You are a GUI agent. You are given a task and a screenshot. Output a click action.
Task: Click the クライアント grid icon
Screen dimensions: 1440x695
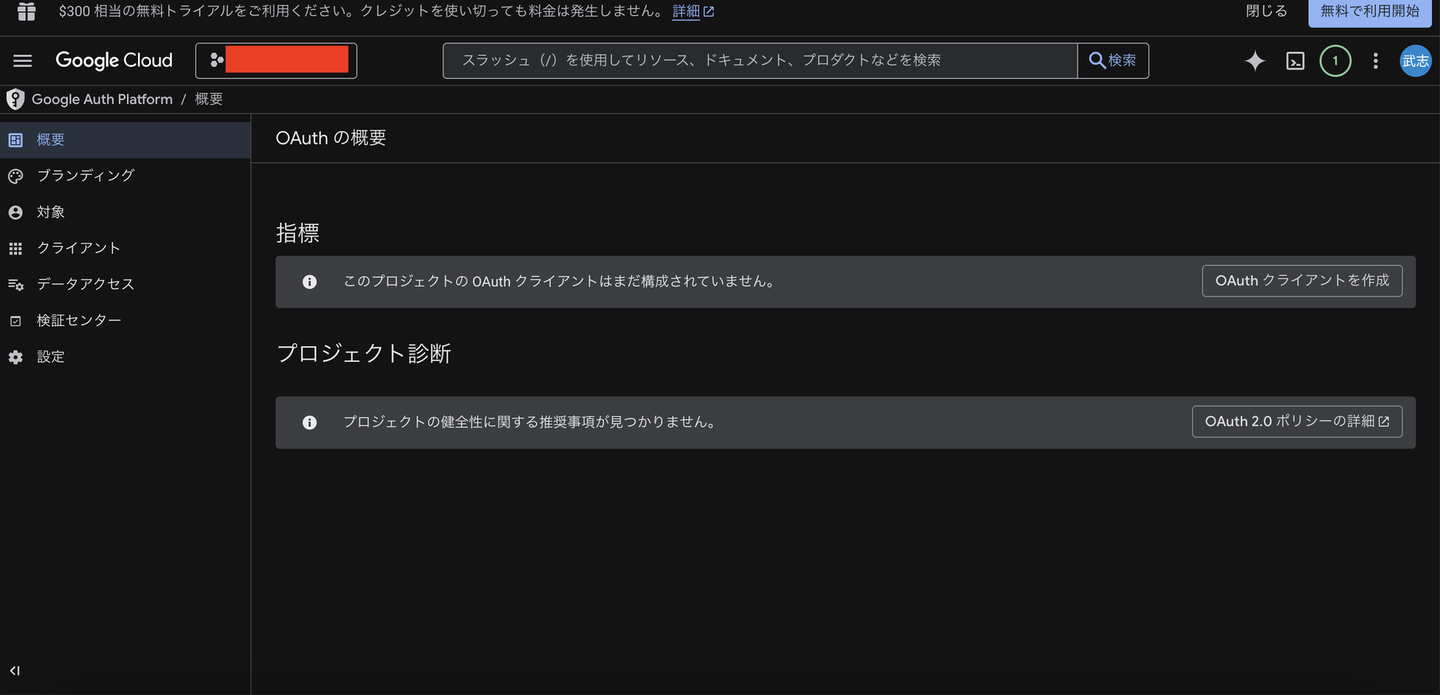(x=15, y=248)
